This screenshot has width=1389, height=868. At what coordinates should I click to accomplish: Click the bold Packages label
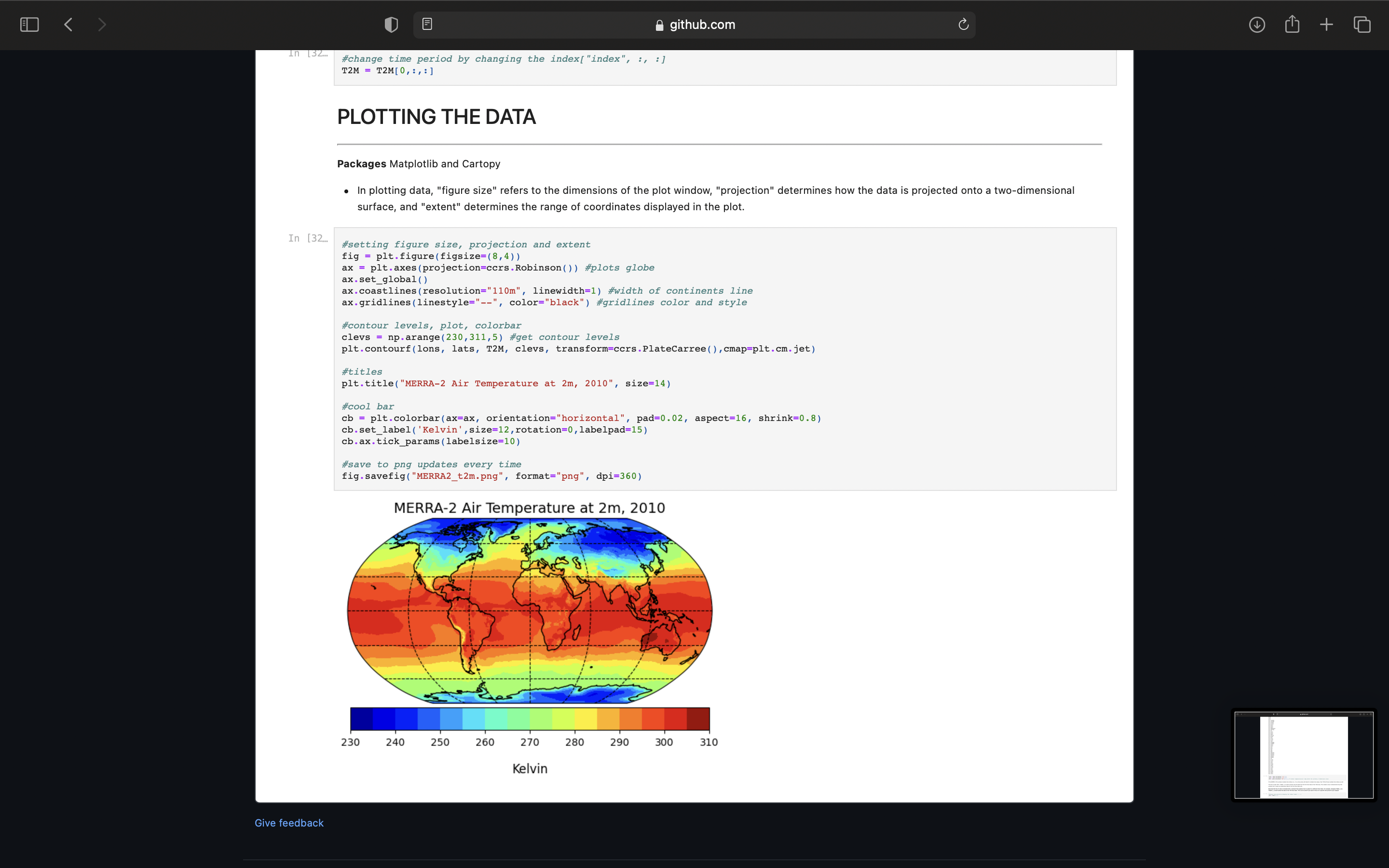(x=362, y=164)
